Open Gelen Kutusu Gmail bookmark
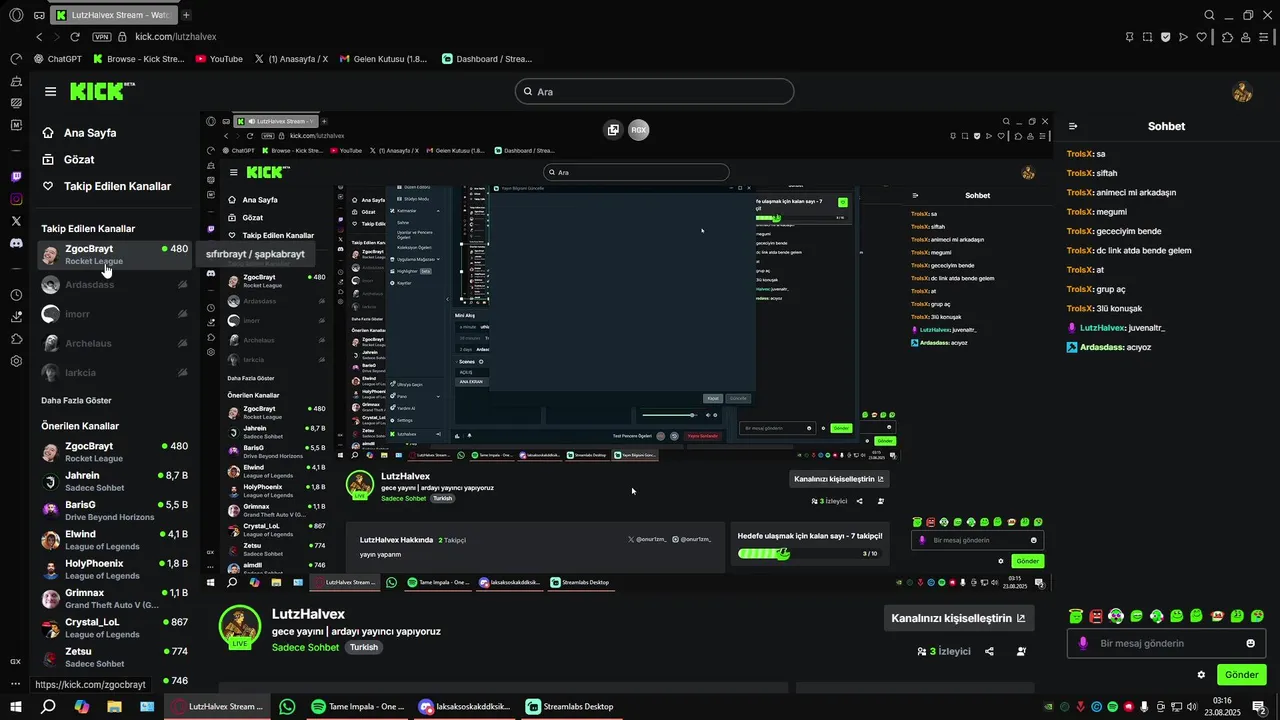 384,59
